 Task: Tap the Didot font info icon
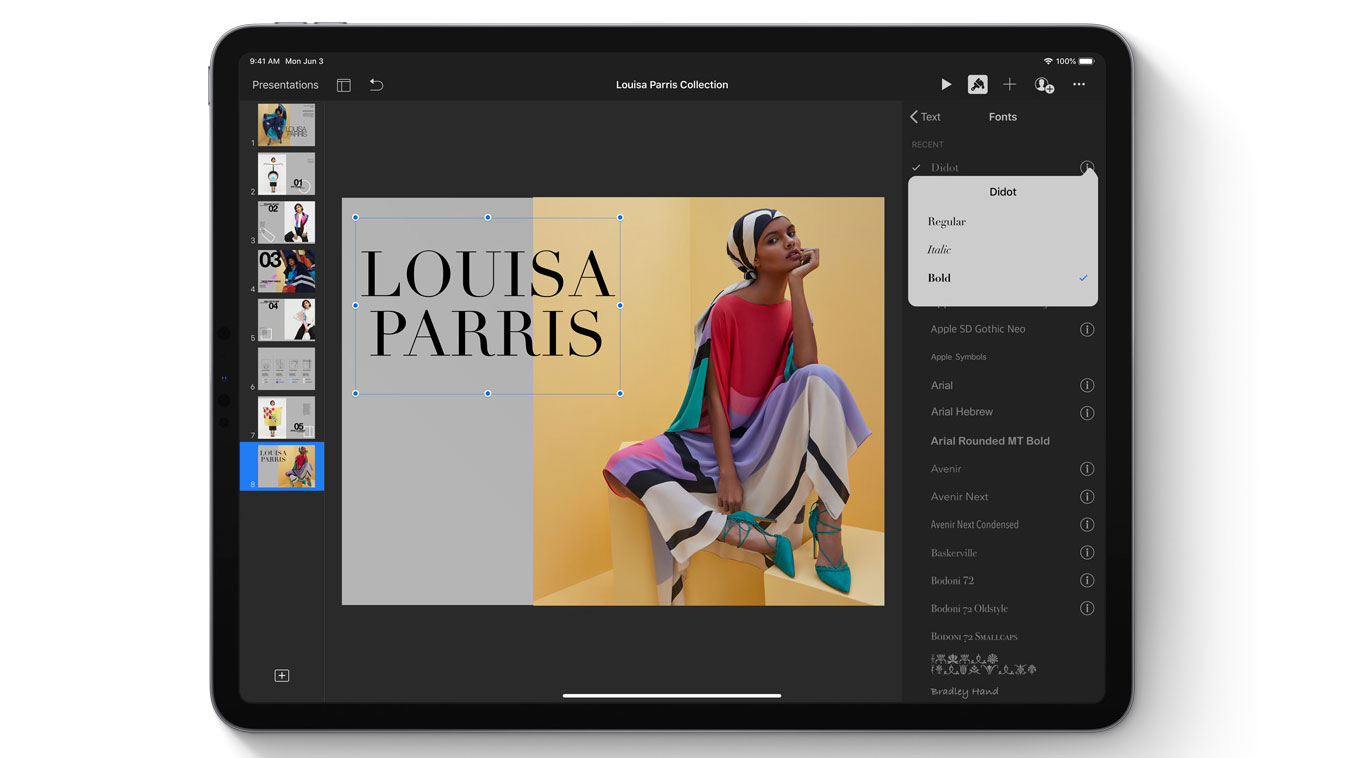(1087, 168)
